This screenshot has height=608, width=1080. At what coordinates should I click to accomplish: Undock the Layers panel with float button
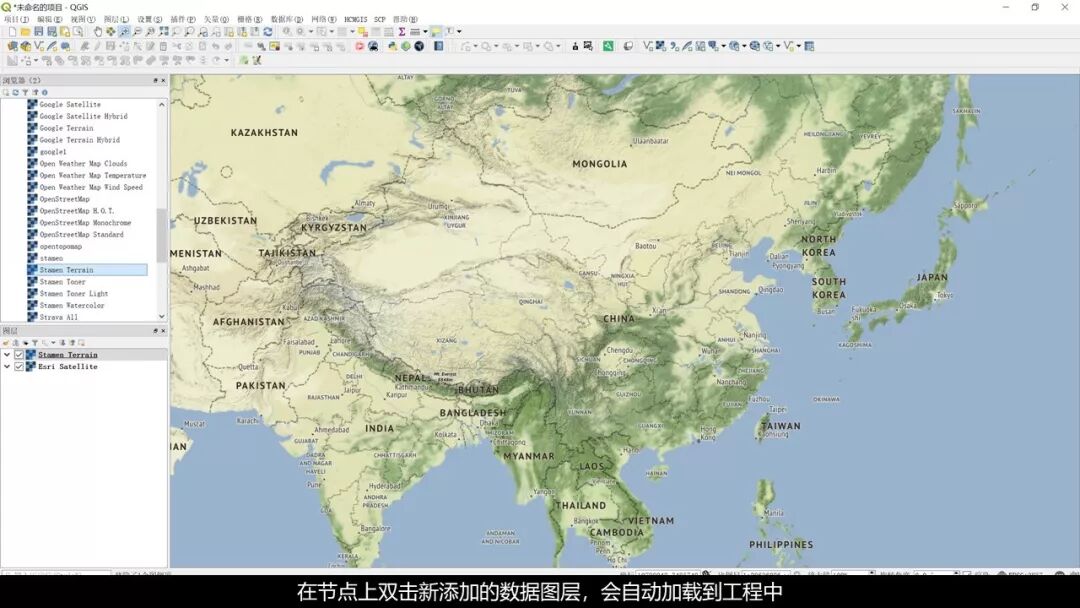[156, 331]
